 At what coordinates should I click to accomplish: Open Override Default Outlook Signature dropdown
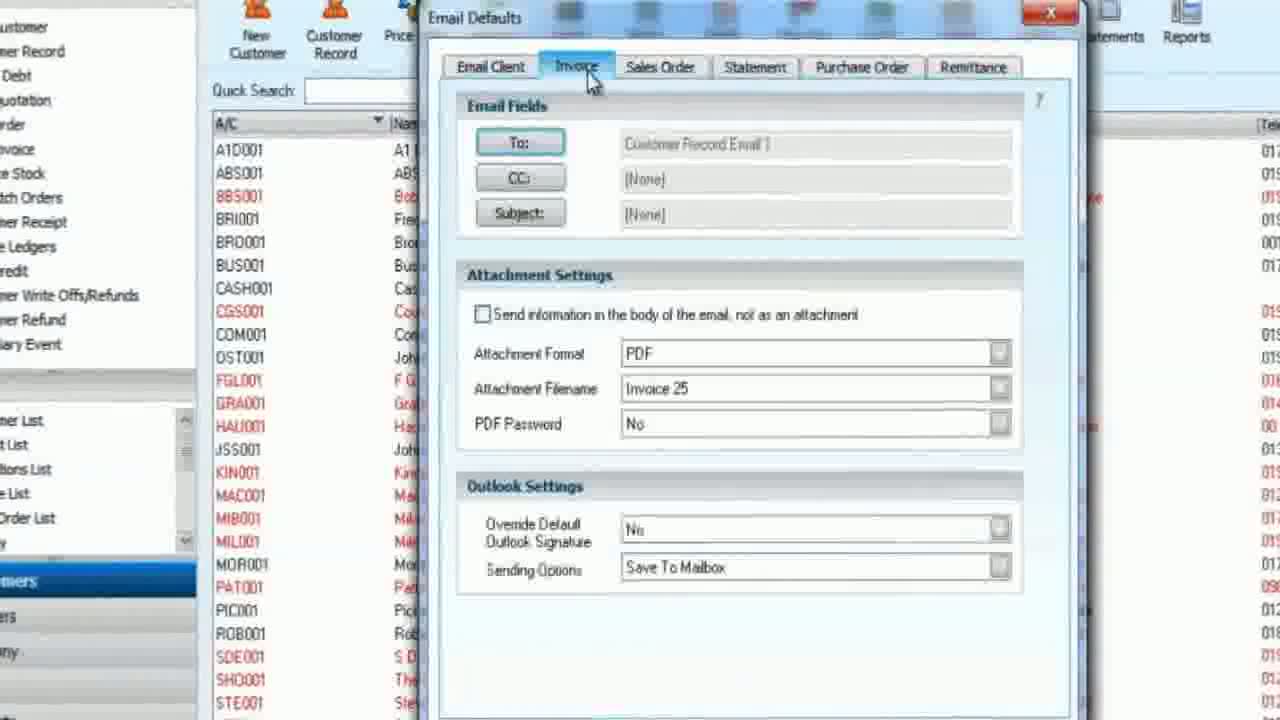1000,530
